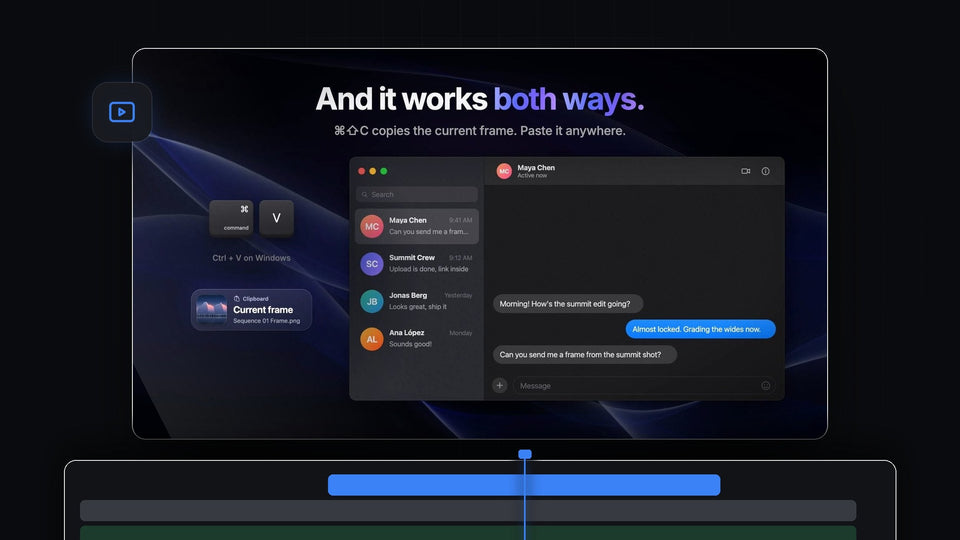Click the 'Sounds good!' message preview

[x=410, y=344]
